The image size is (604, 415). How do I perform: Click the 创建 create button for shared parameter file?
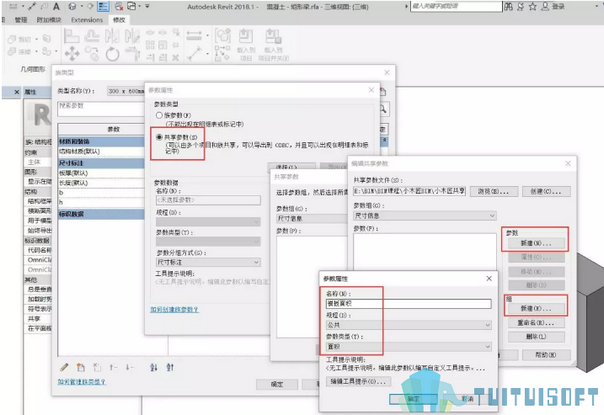546,192
